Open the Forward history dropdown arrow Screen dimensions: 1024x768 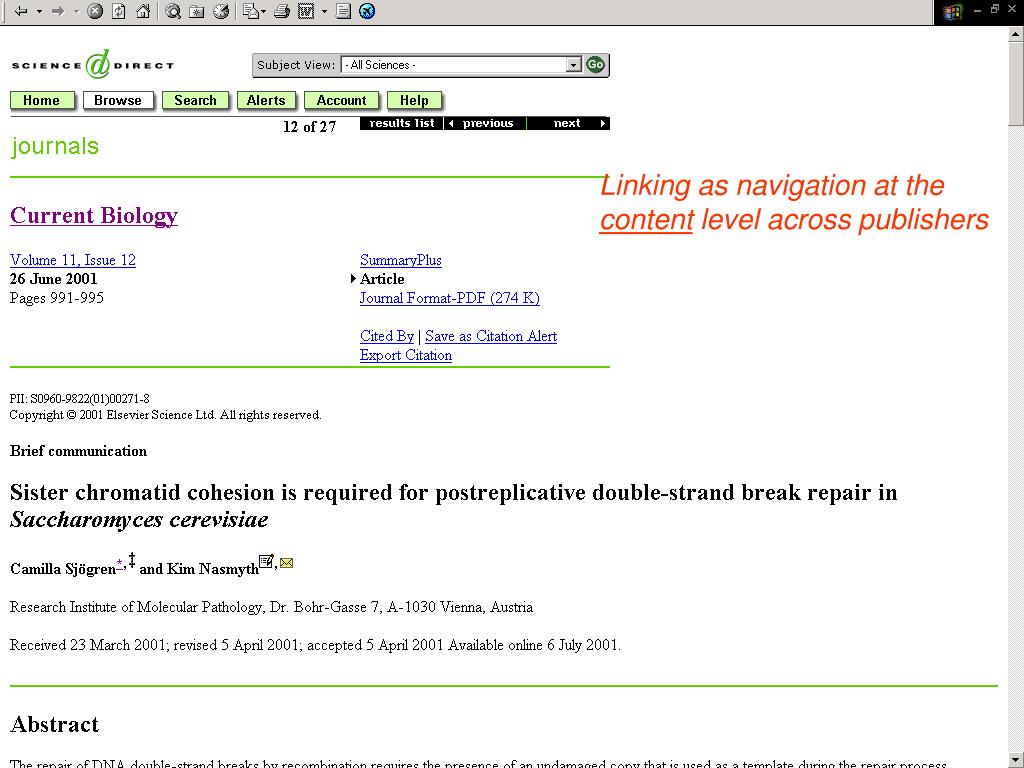[x=75, y=11]
